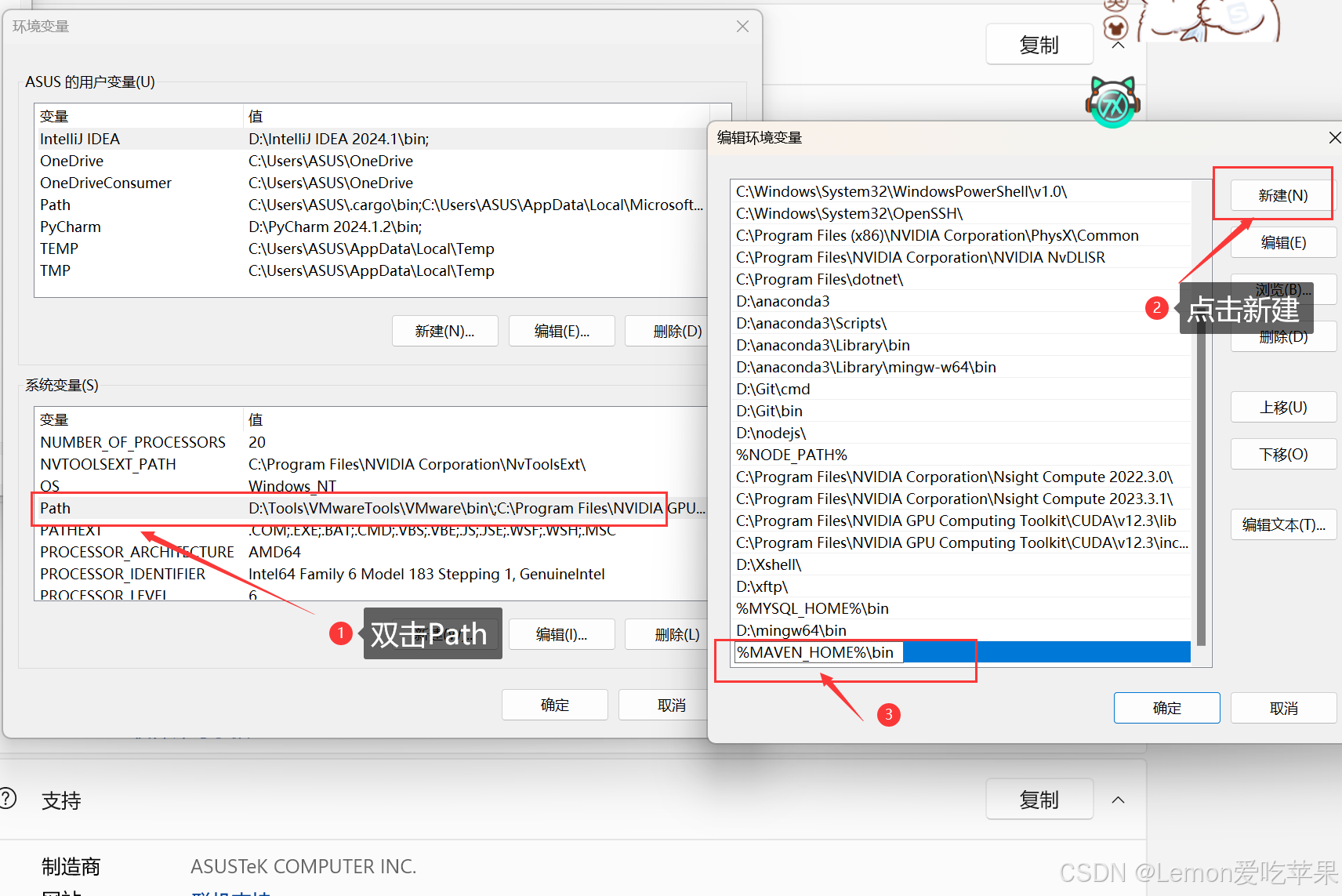Collapse the upper section chevron beside top 复制
1342x896 pixels.
1119,45
